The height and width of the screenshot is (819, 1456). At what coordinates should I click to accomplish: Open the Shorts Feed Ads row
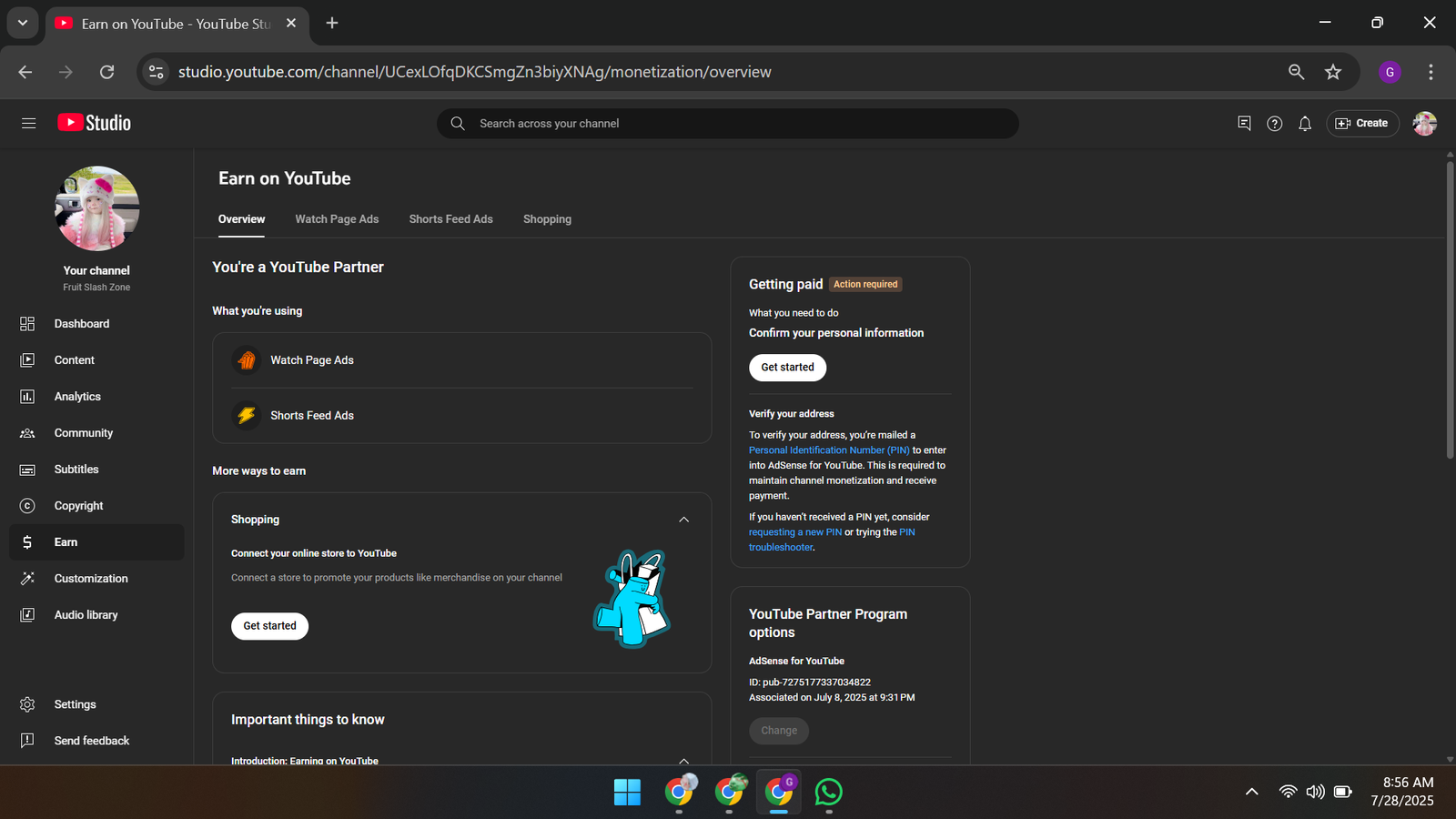click(x=461, y=415)
